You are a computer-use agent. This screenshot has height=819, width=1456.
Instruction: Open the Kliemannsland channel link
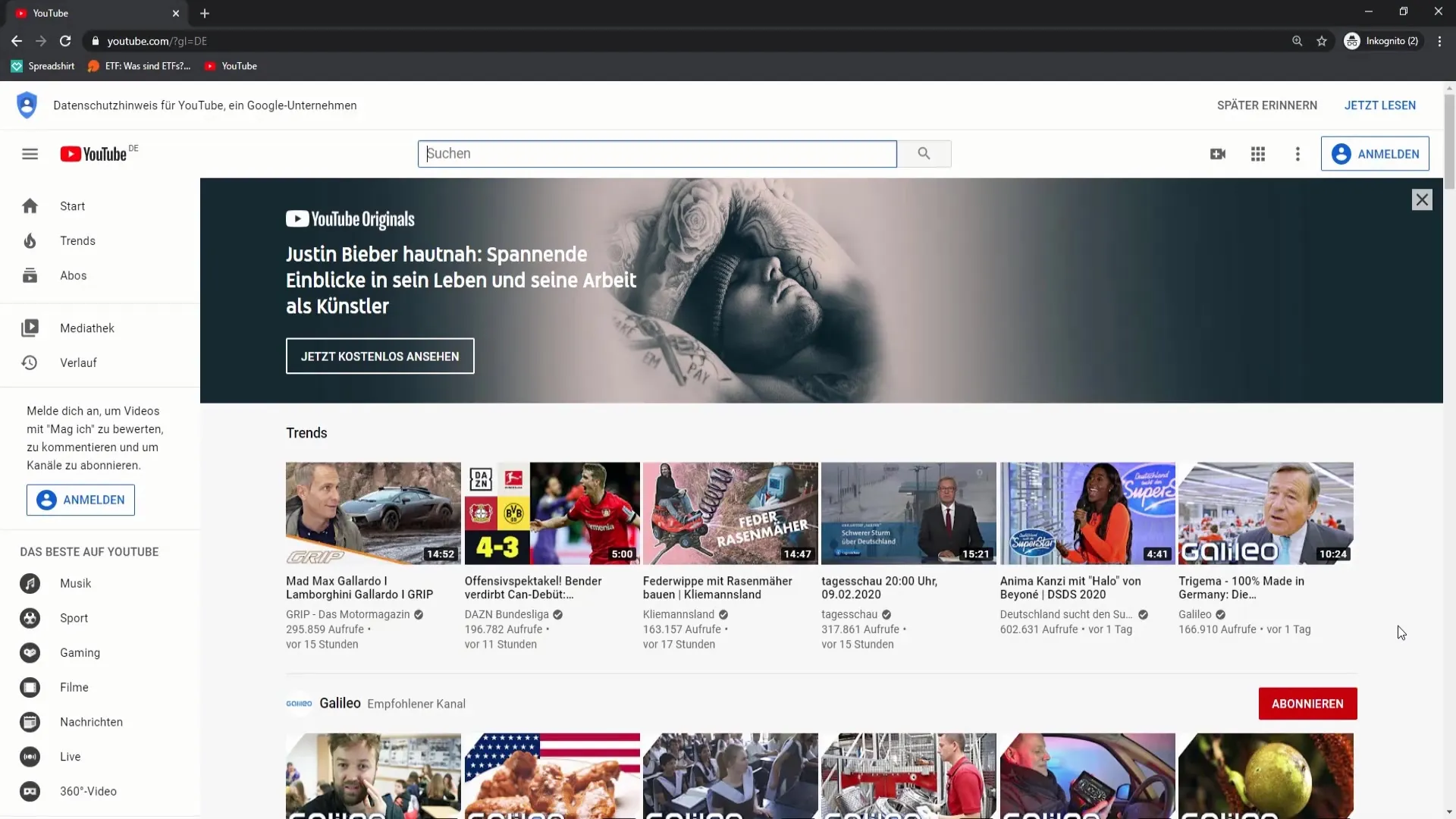(679, 615)
